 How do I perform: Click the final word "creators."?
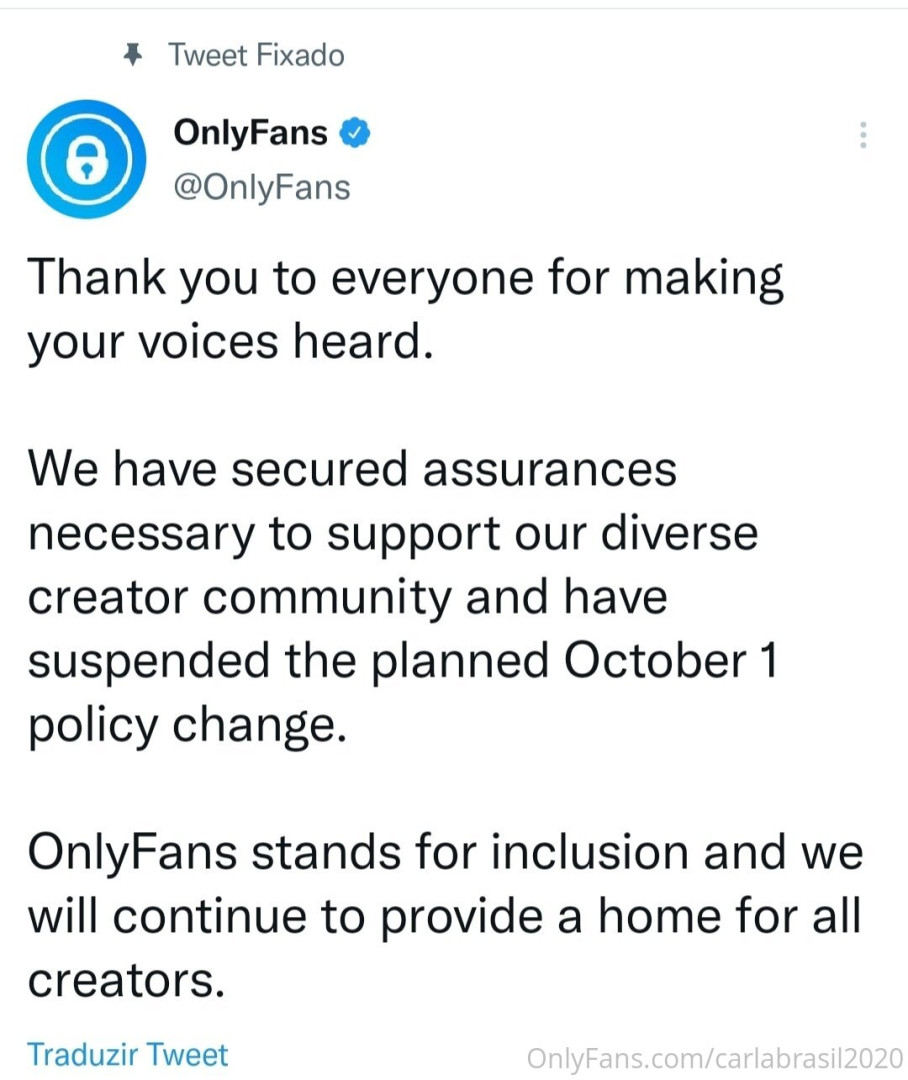(x=123, y=980)
